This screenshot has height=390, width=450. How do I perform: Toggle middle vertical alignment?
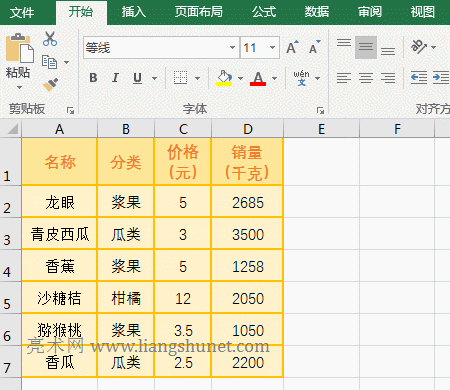[x=366, y=47]
